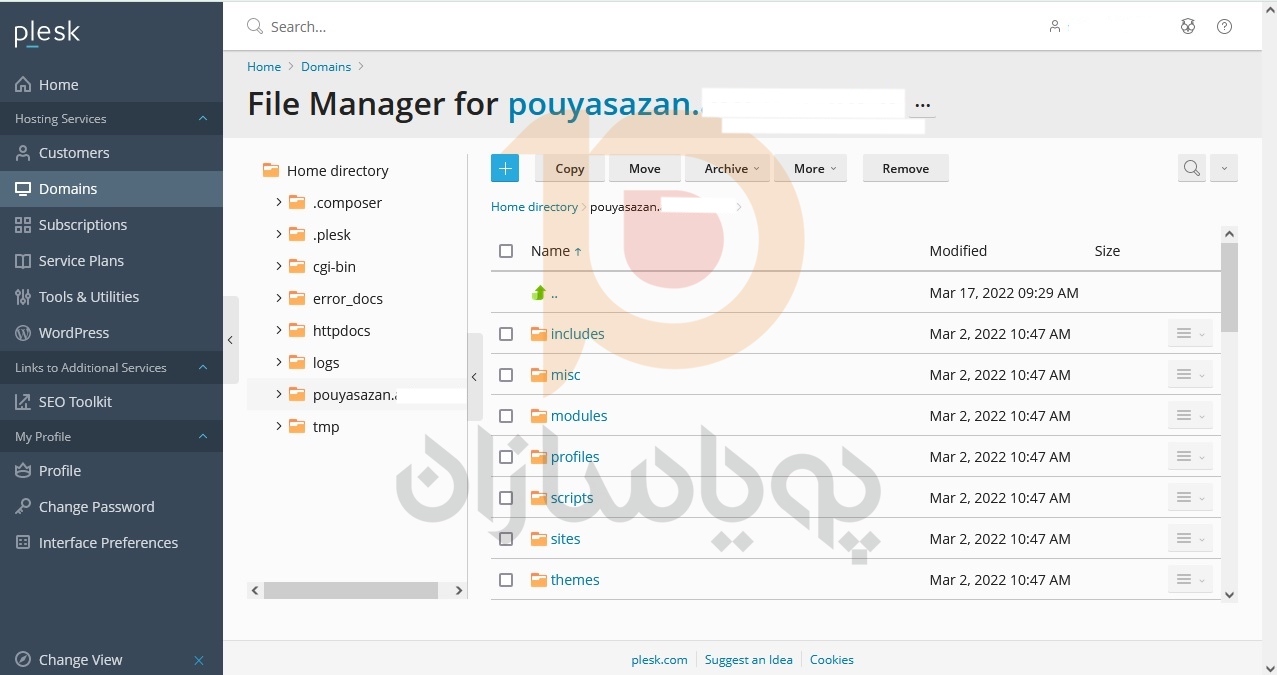Tick the checkbox next to themes folder
Viewport: 1277px width, 675px height.
pos(506,580)
